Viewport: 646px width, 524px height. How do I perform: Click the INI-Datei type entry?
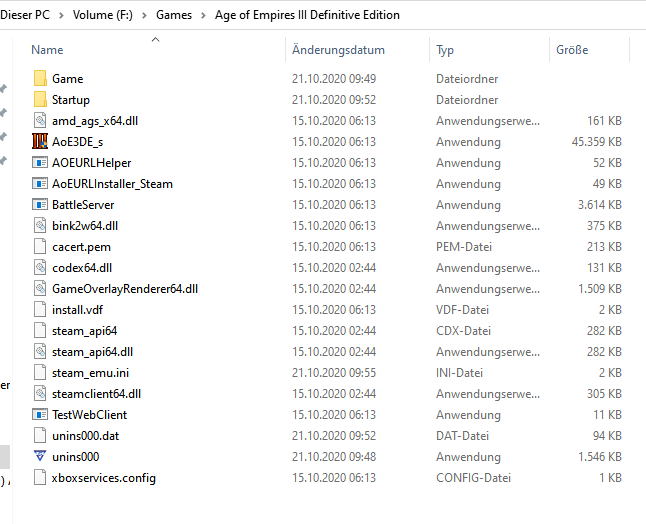click(x=459, y=373)
